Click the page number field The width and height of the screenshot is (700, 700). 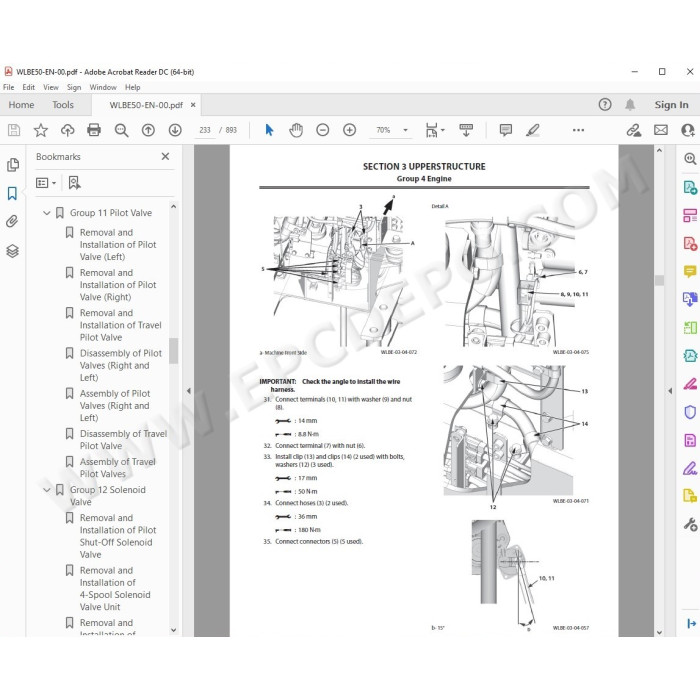tap(205, 130)
